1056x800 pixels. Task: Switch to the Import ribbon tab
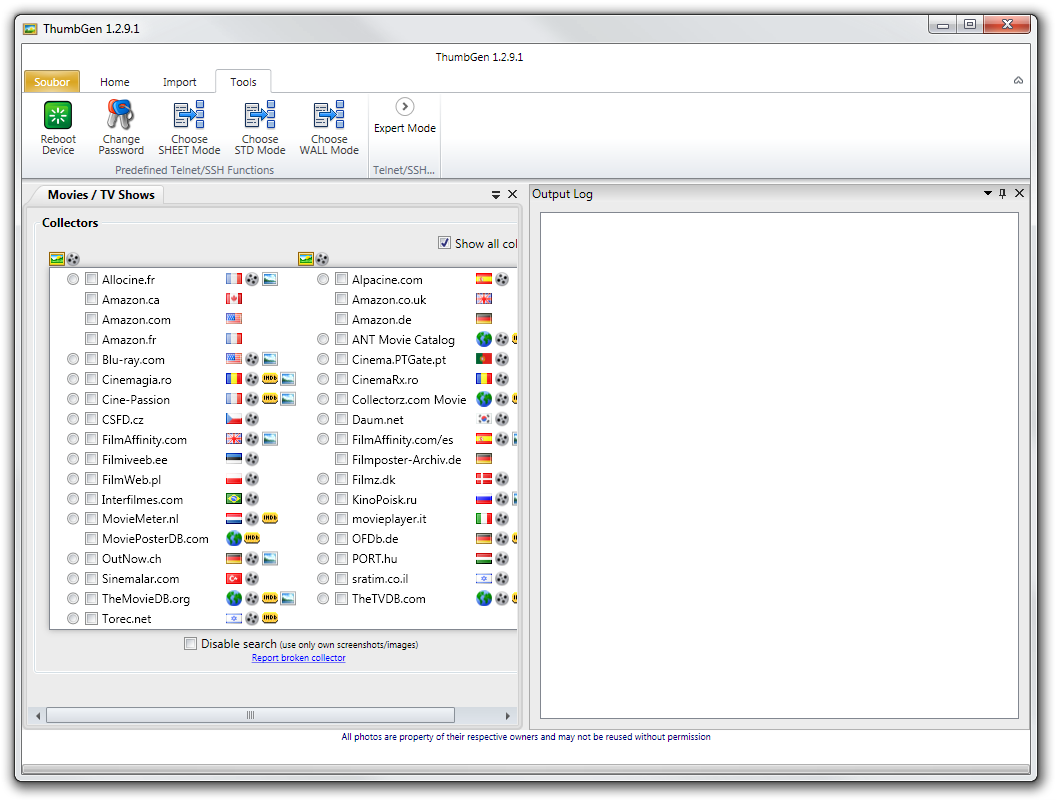(x=179, y=81)
